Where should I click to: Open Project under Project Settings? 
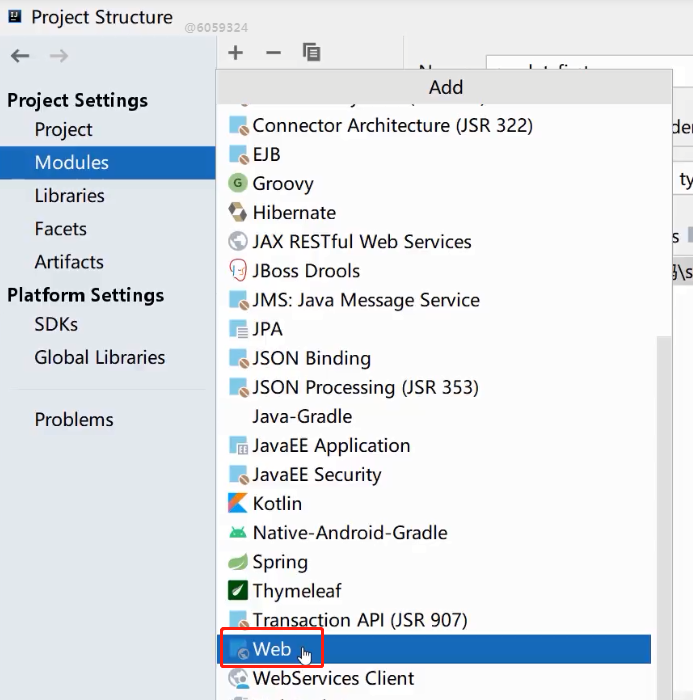pos(63,130)
